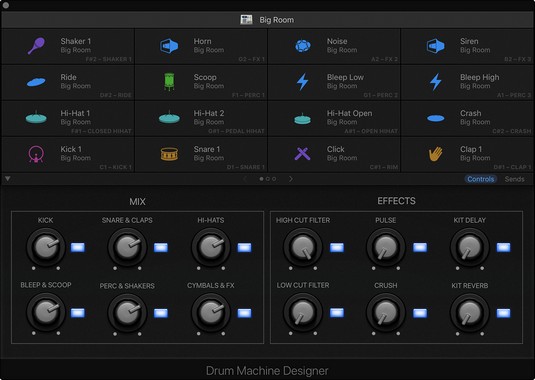Click the PERC & SHAKERS knob
This screenshot has width=535, height=380.
point(127,312)
